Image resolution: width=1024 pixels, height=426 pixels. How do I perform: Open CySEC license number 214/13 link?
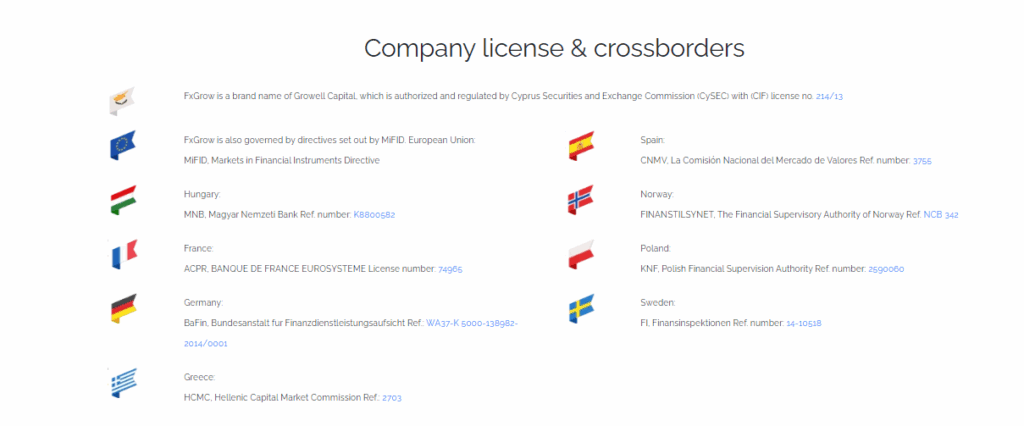[x=830, y=96]
